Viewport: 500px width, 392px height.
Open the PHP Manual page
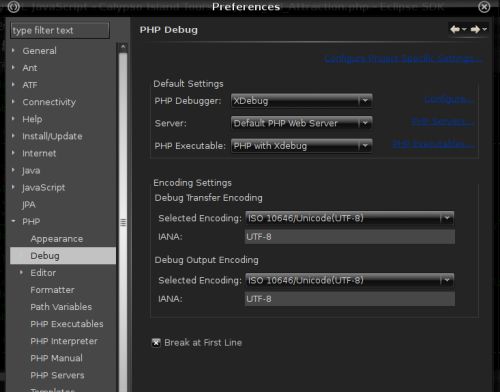(x=56, y=358)
